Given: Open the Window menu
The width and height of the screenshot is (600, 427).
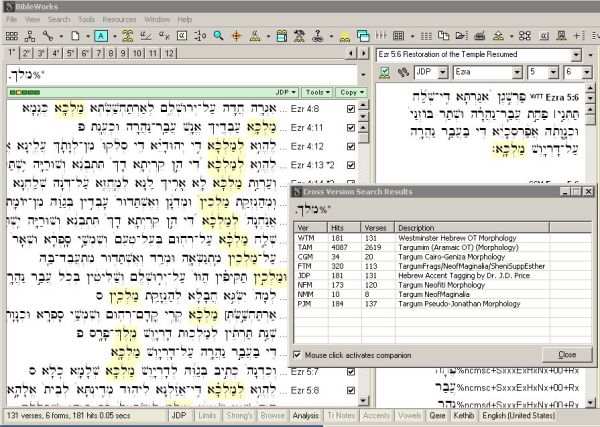Looking at the screenshot, I should click(157, 20).
